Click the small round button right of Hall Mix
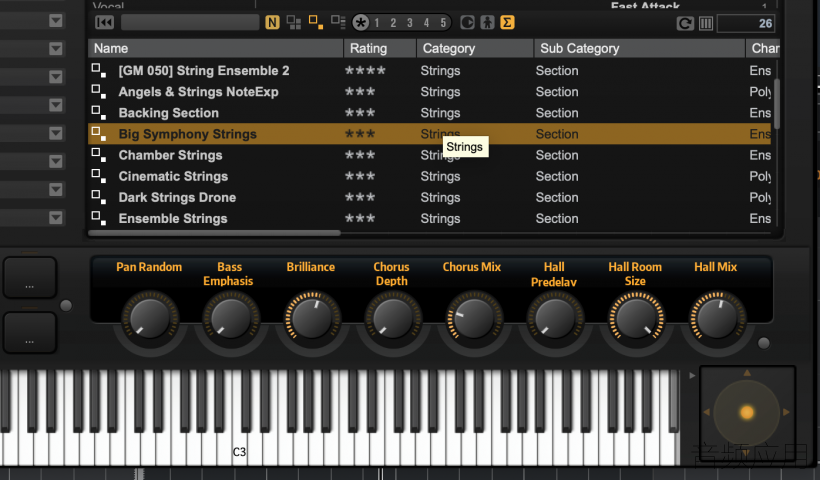Image resolution: width=820 pixels, height=480 pixels. pyautogui.click(x=764, y=343)
